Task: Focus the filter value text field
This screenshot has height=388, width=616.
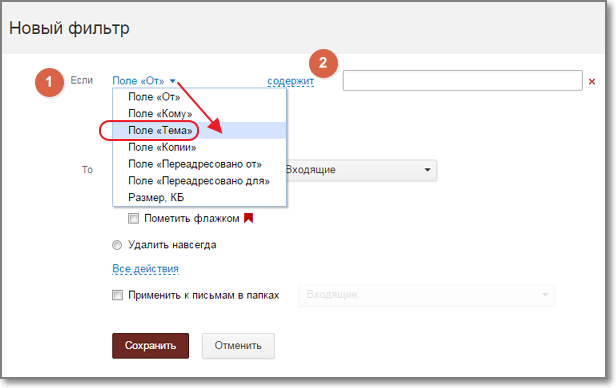Action: tap(462, 81)
